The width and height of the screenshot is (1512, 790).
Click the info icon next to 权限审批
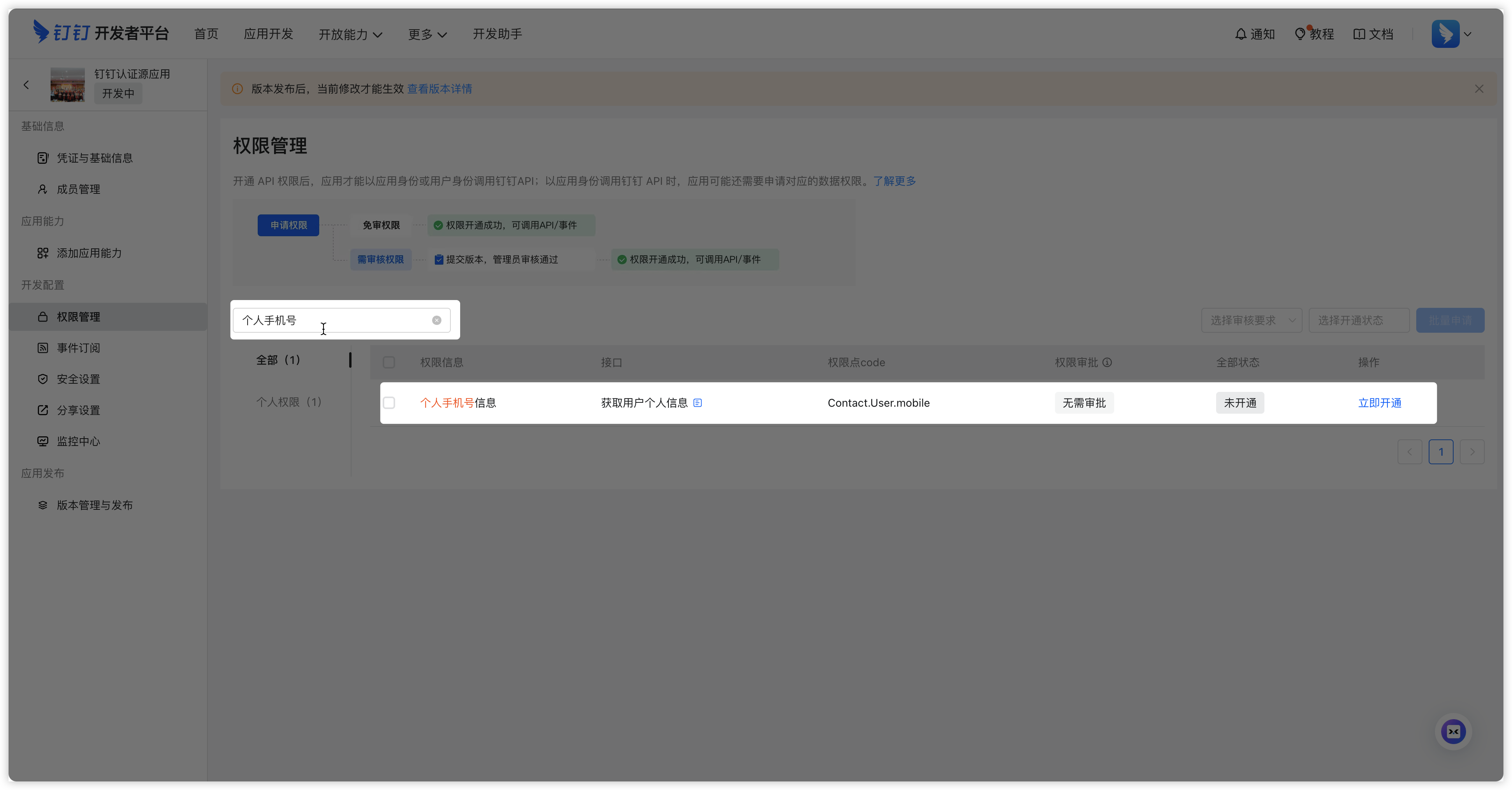click(1107, 362)
